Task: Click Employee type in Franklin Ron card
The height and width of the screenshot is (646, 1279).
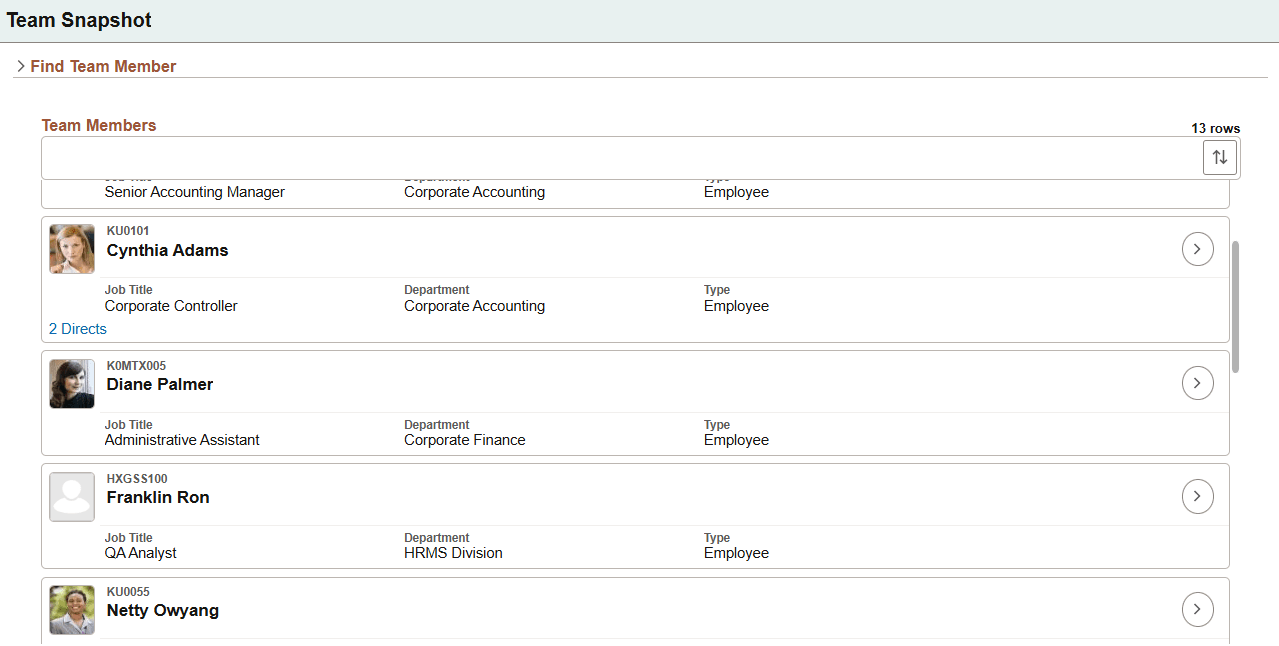Action: [x=736, y=553]
